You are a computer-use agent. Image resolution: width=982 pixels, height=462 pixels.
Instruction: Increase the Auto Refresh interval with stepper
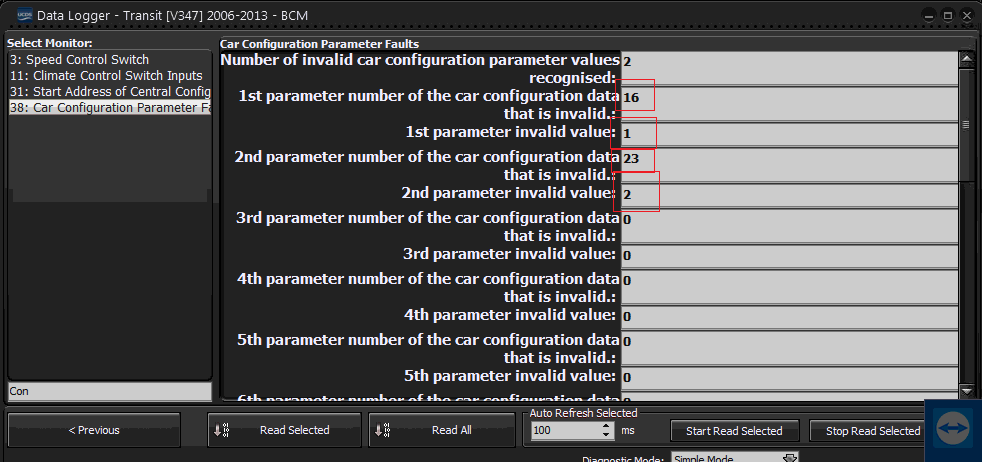point(607,425)
